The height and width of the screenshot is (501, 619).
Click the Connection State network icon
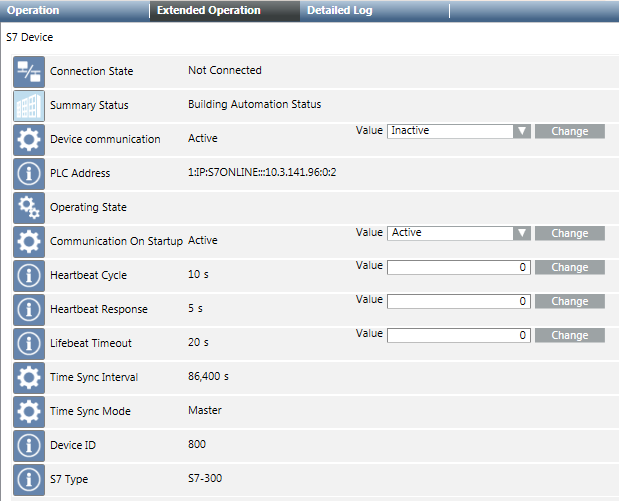click(29, 71)
